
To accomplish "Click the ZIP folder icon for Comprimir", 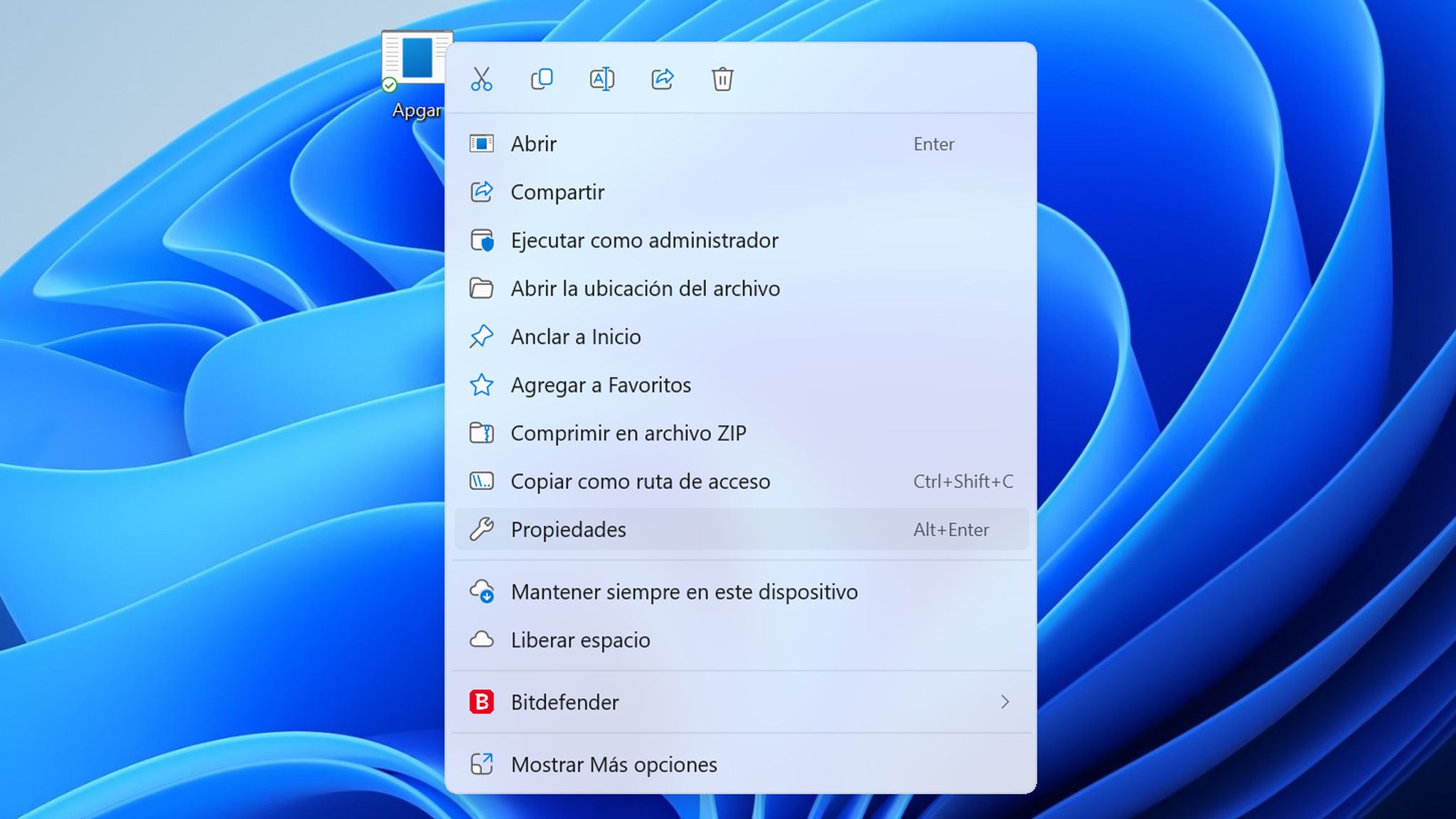I will pyautogui.click(x=482, y=432).
